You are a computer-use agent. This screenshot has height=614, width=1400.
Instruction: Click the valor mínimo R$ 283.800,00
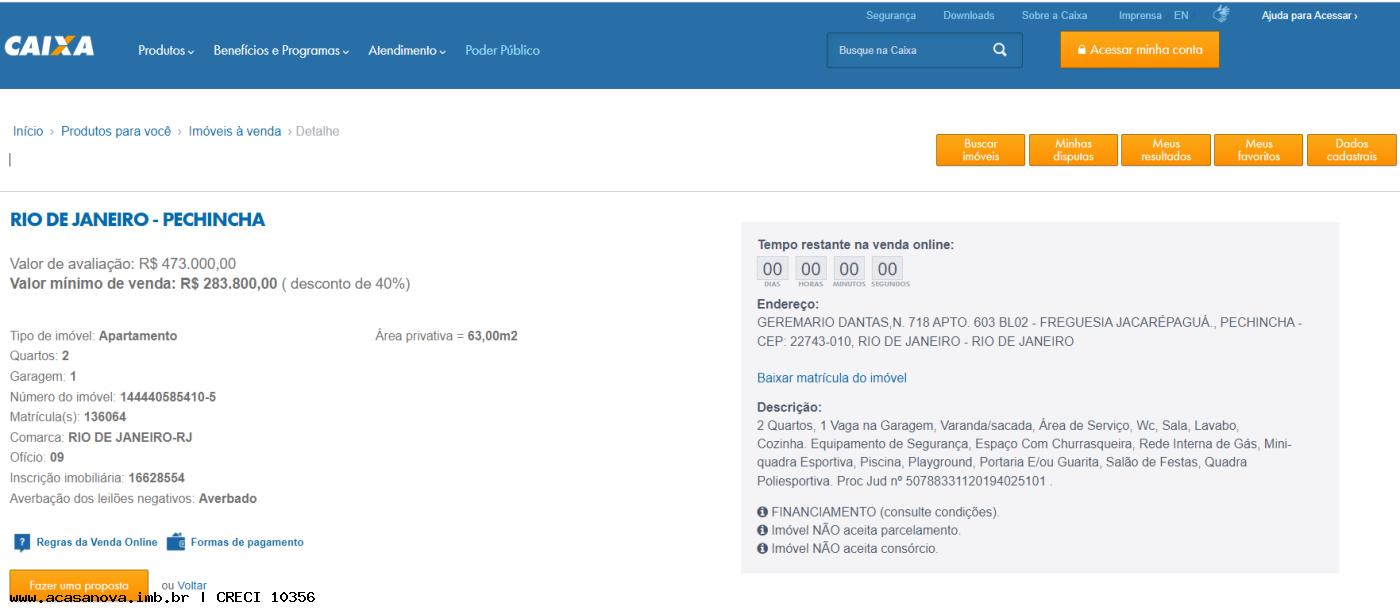pyautogui.click(x=229, y=284)
